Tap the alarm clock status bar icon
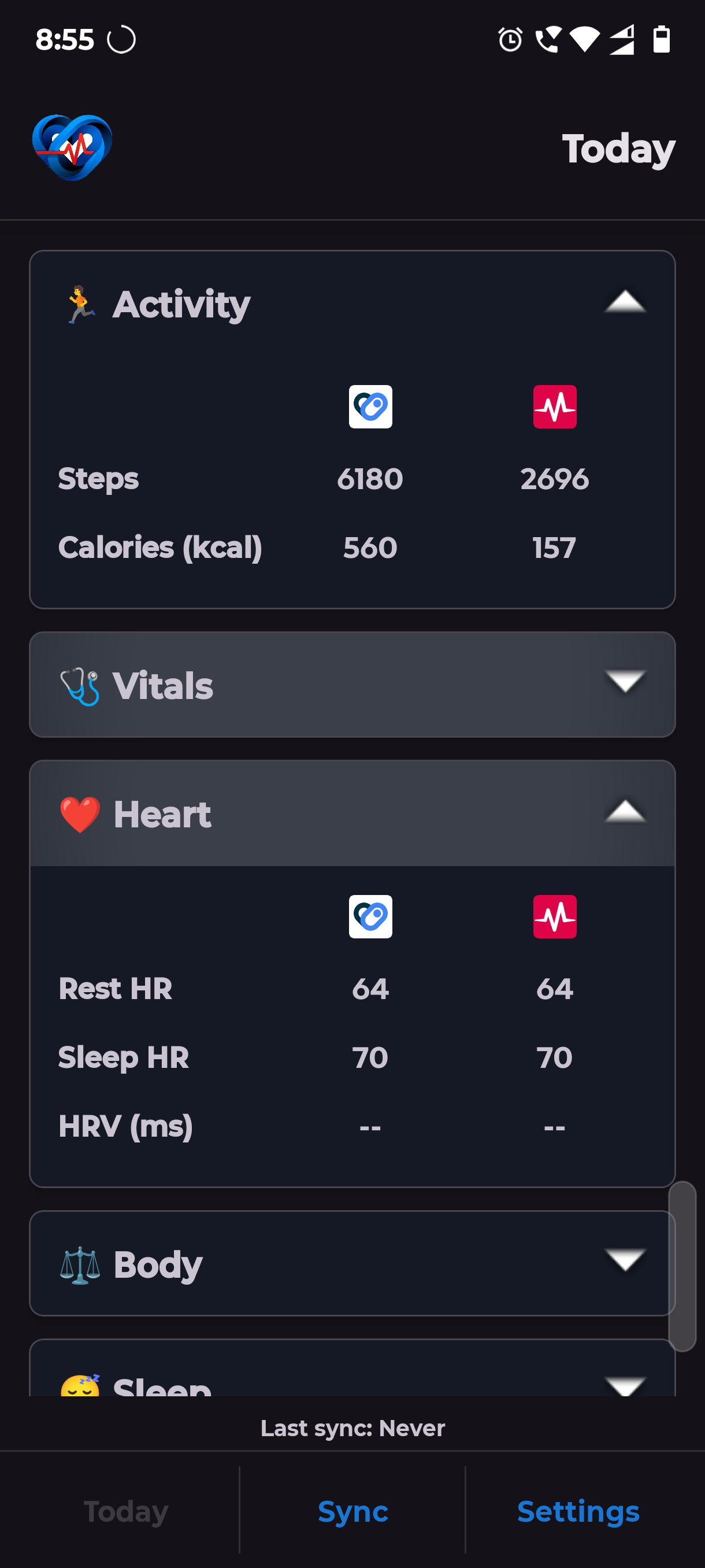The image size is (705, 1568). click(x=510, y=40)
